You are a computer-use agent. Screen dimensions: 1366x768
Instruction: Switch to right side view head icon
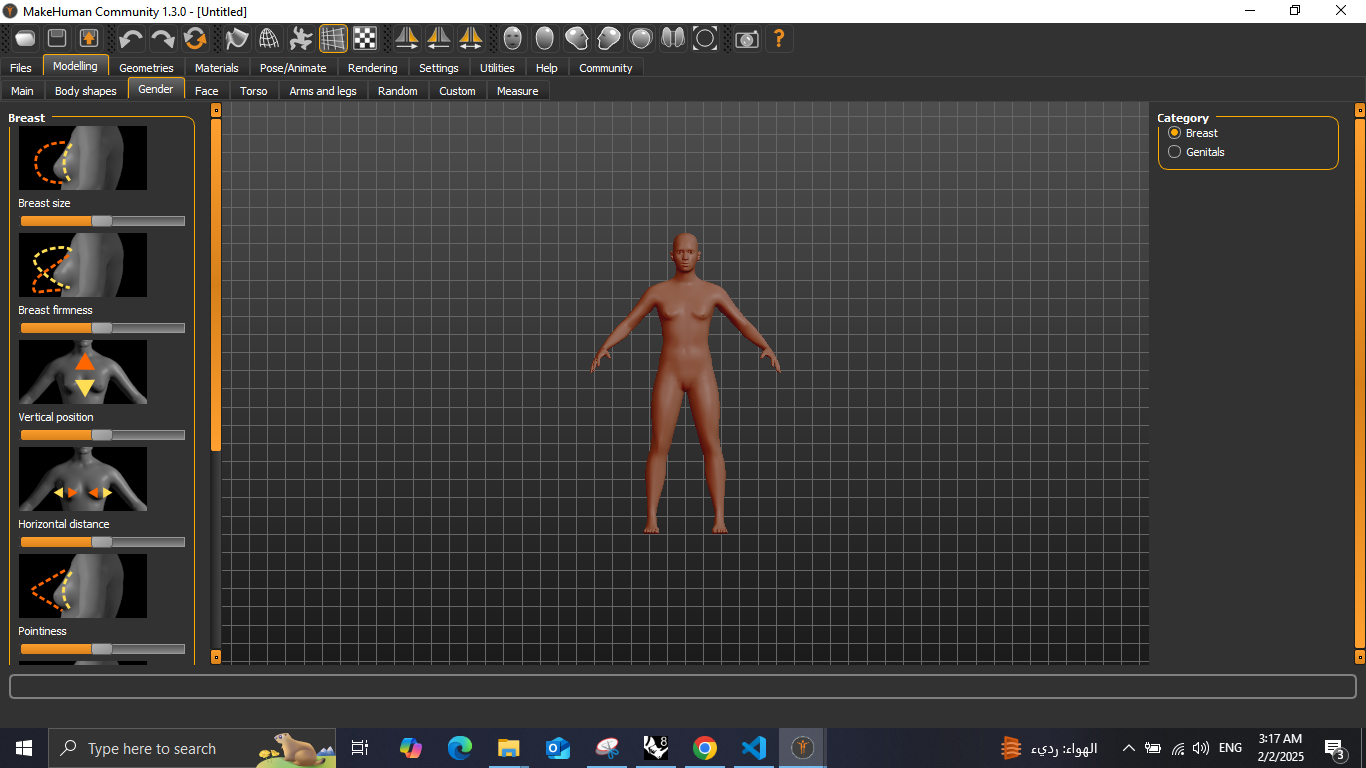coord(577,39)
